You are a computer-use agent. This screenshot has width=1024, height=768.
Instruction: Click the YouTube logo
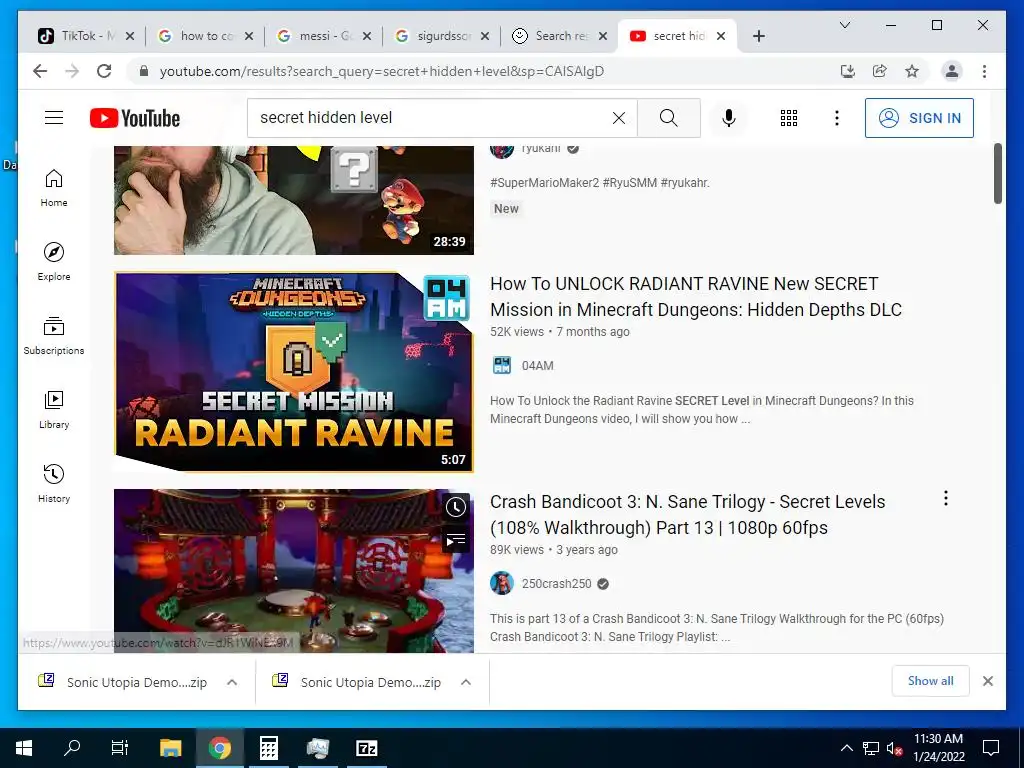(135, 118)
